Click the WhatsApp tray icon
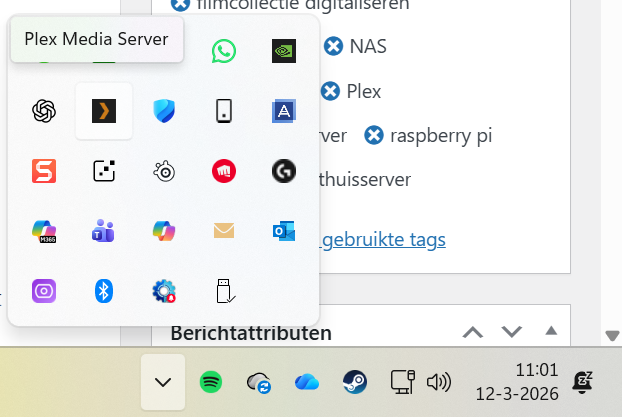 (224, 51)
